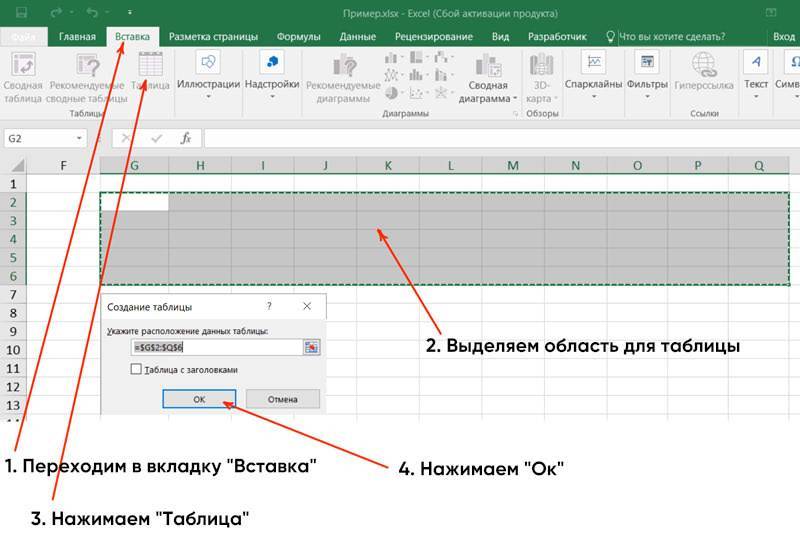The height and width of the screenshot is (541, 800).
Task: Select column header K
Action: [x=388, y=165]
